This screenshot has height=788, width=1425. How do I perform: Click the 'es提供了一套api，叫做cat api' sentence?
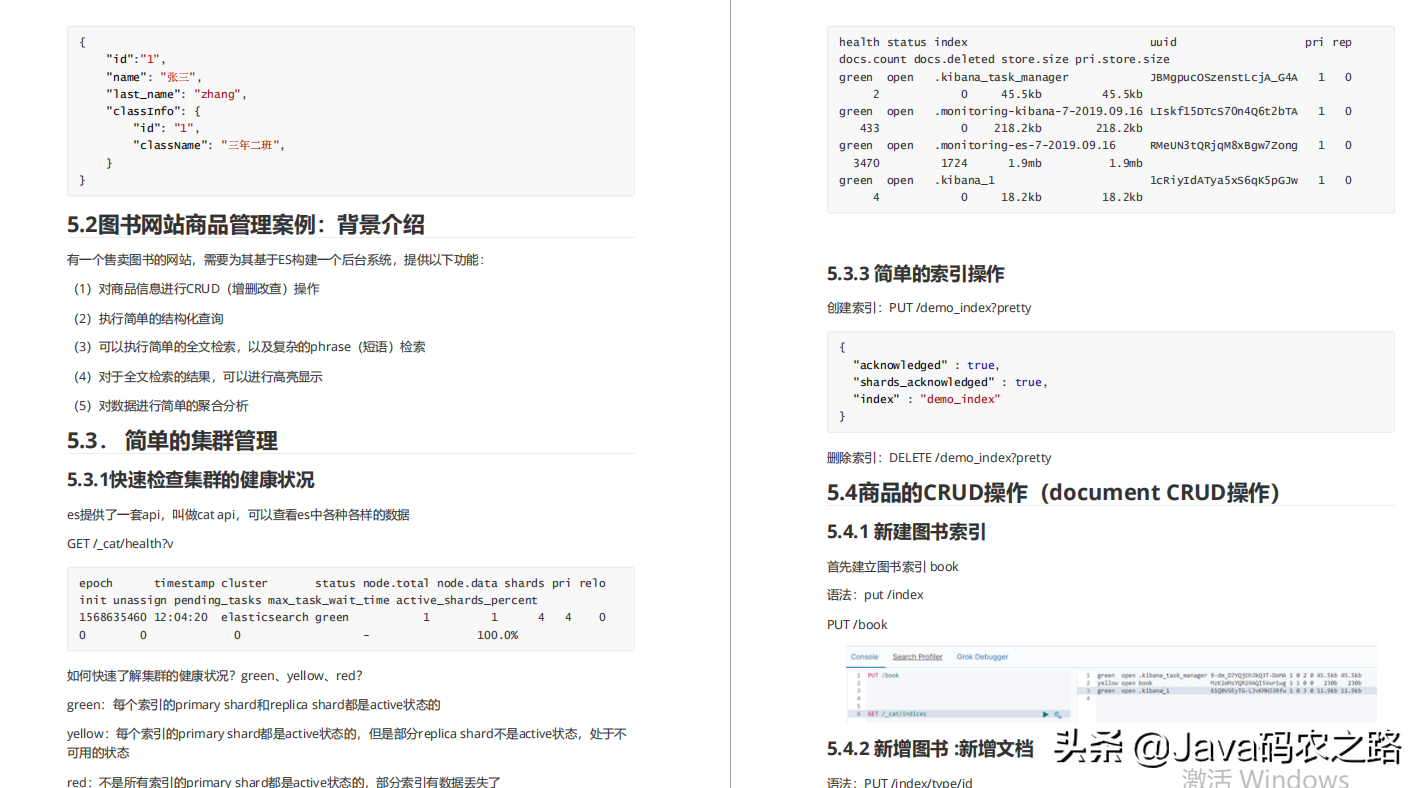coord(238,515)
